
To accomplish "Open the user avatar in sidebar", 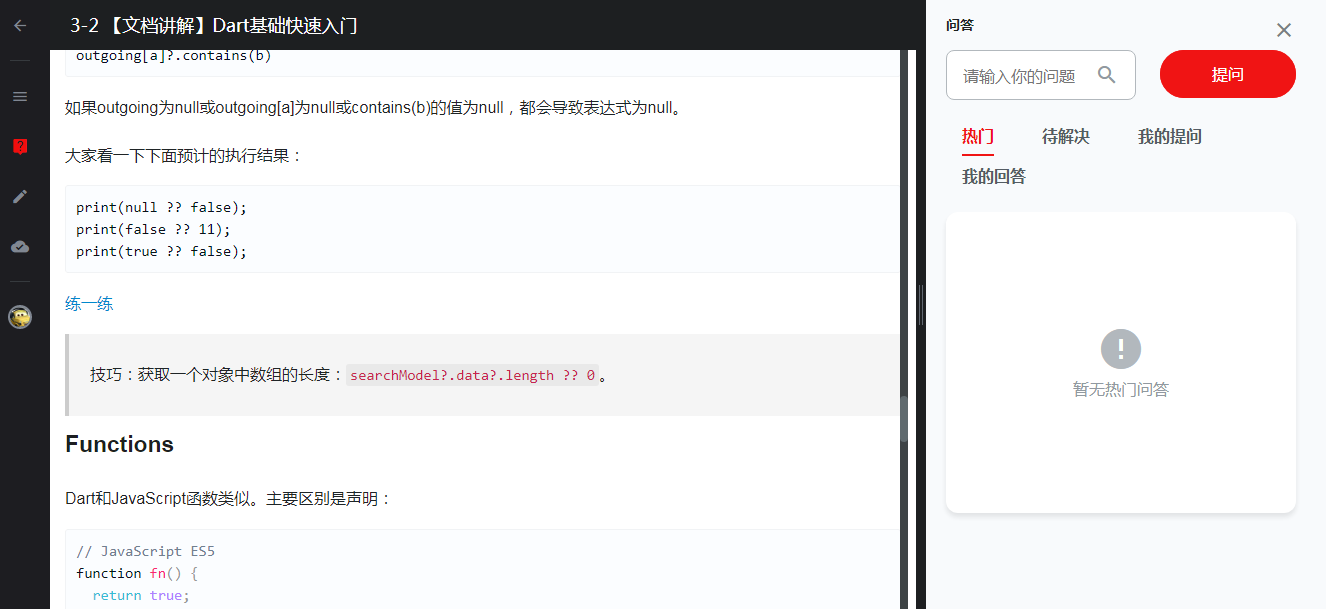I will [20, 317].
